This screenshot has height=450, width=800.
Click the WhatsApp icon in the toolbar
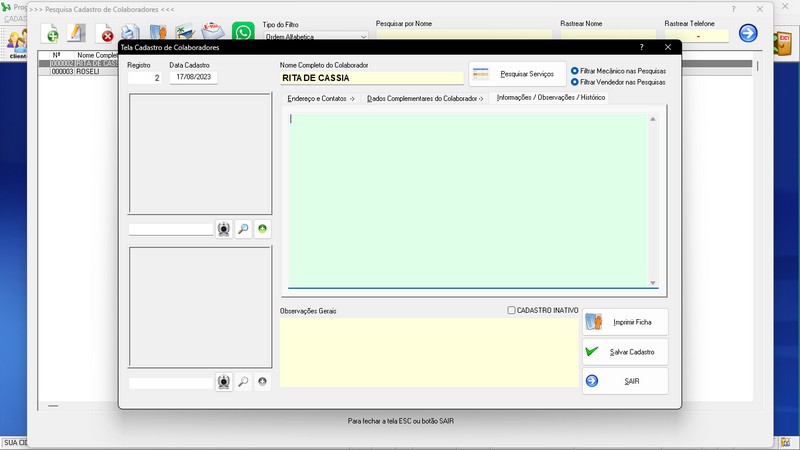point(242,33)
